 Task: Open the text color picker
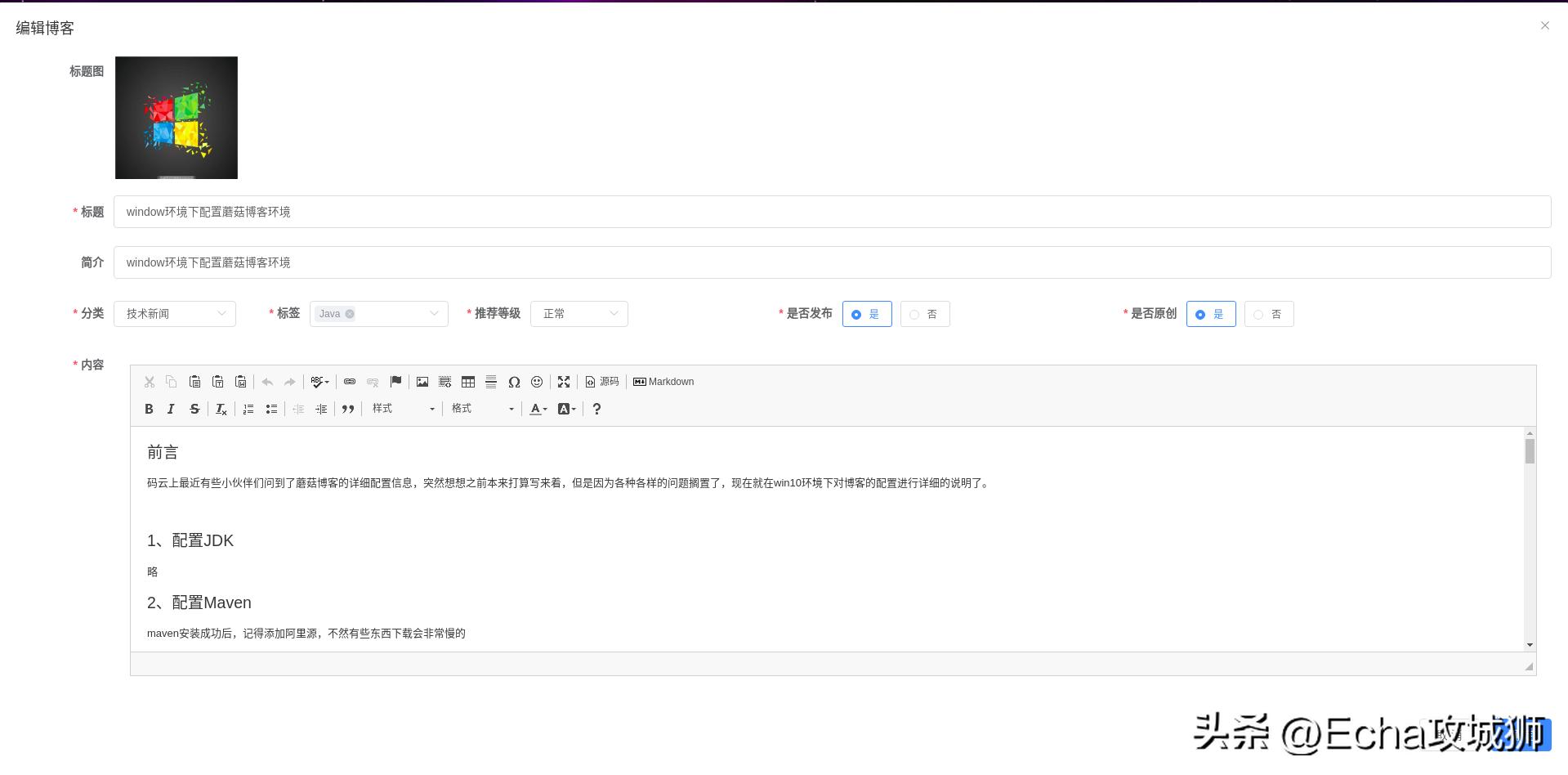(x=537, y=409)
